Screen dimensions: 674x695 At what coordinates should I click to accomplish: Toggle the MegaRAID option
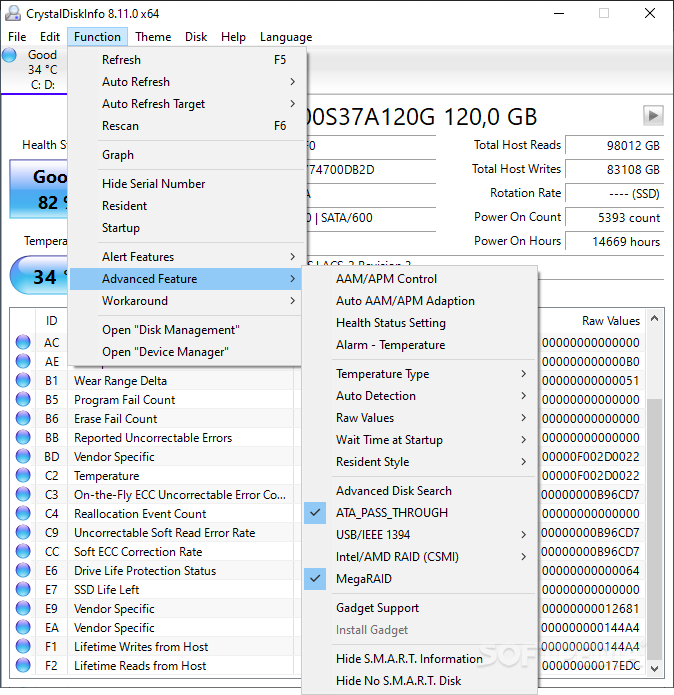point(420,579)
